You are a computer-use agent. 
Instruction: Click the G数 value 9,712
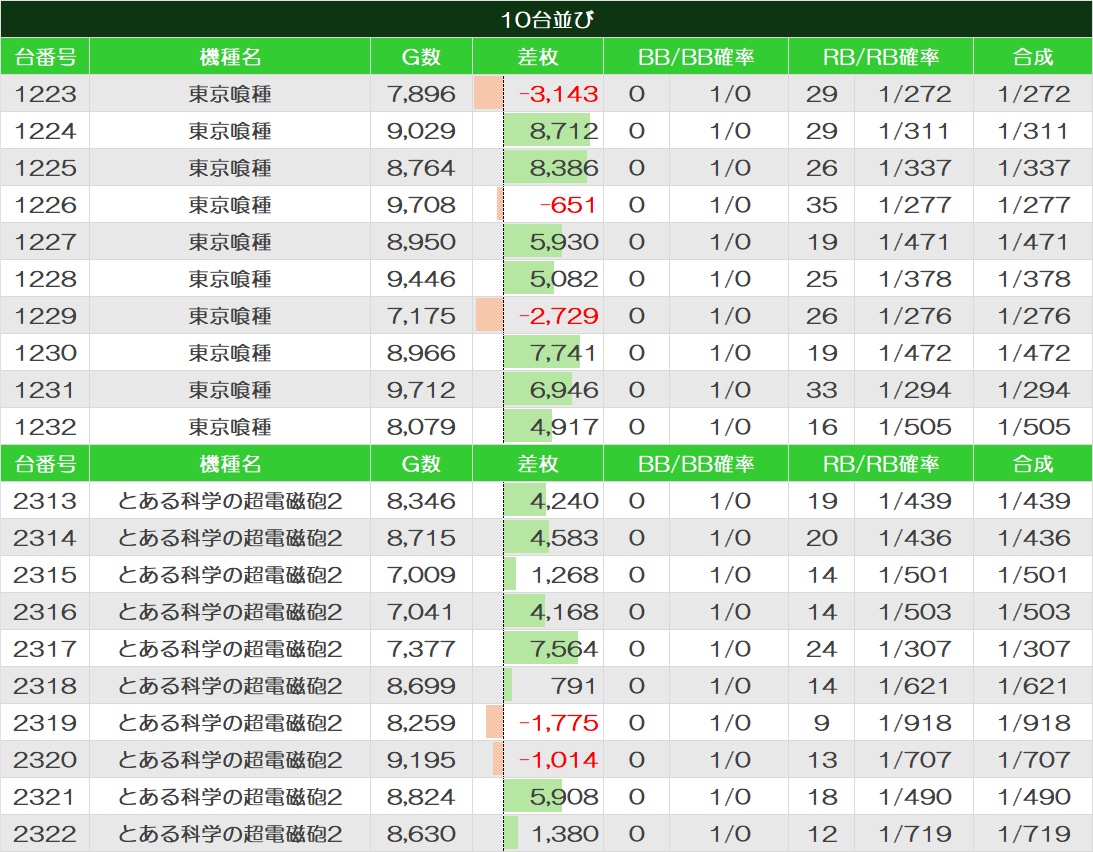(x=421, y=389)
